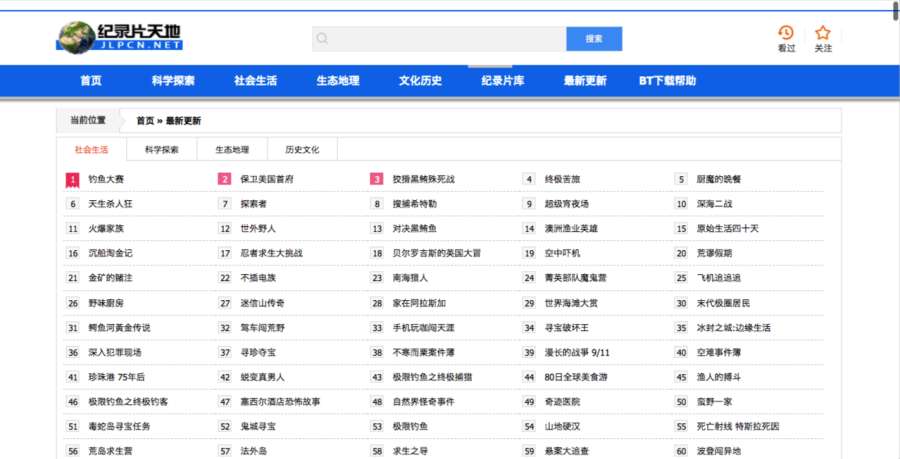Open item 23 南海猎人
The width and height of the screenshot is (900, 459).
410,278
